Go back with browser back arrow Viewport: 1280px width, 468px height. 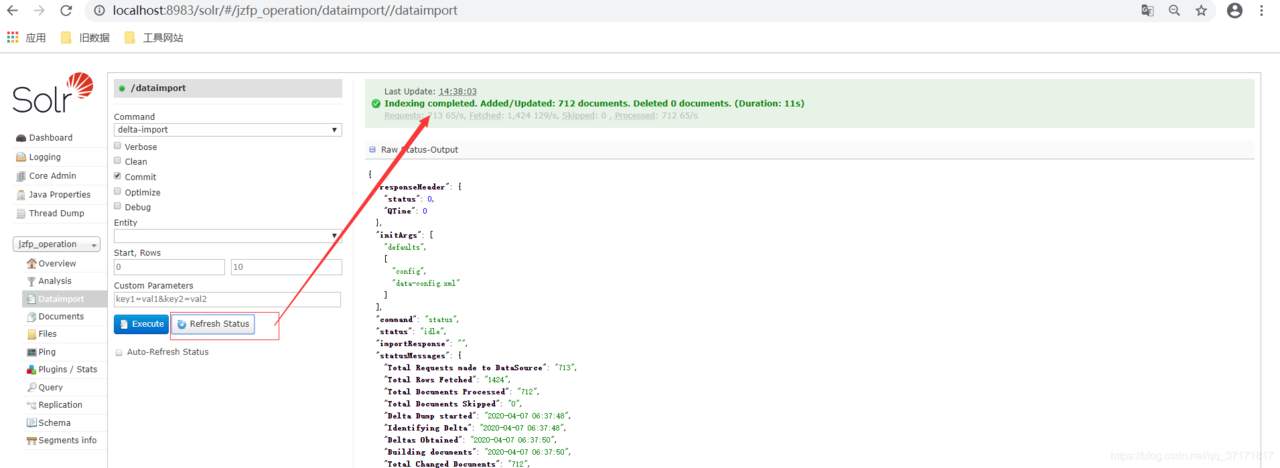pos(13,11)
